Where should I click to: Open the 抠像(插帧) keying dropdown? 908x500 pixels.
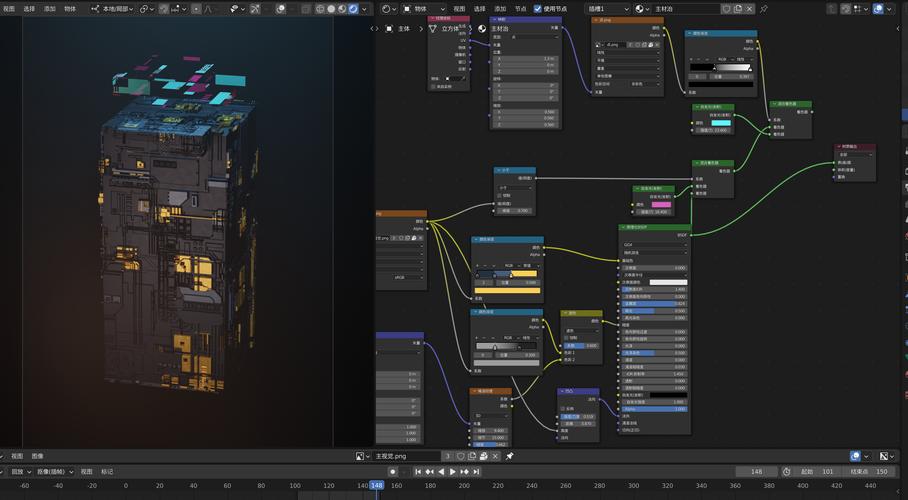[x=55, y=472]
